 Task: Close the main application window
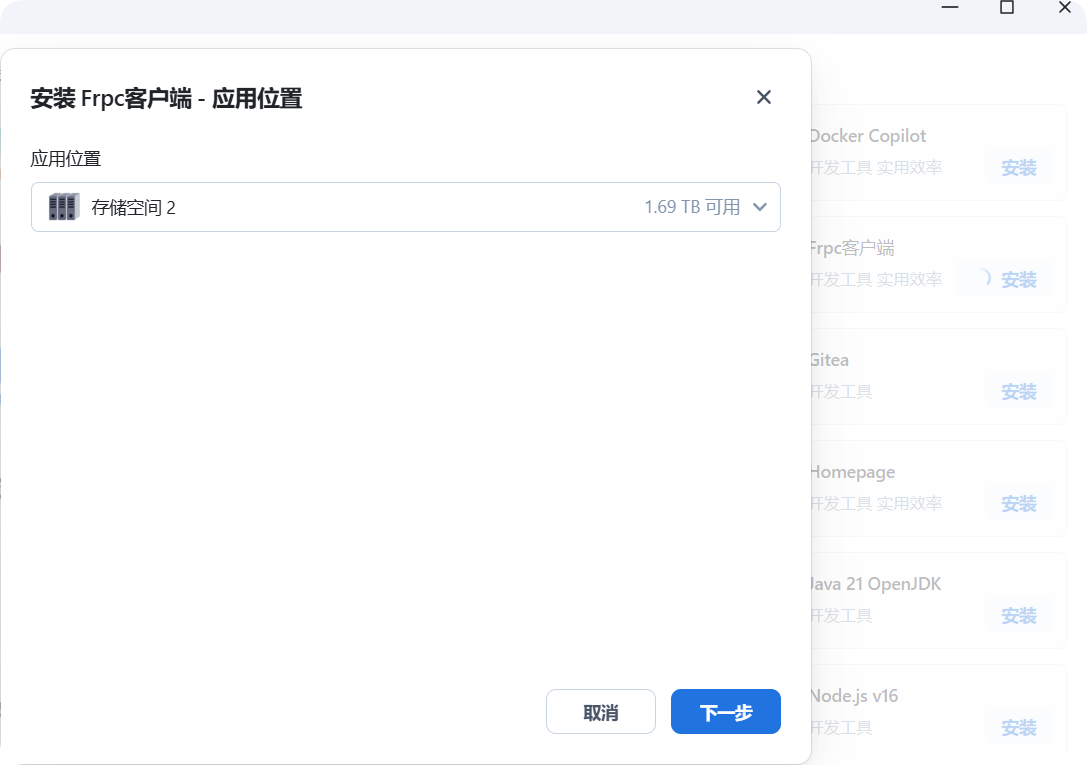pyautogui.click(x=1066, y=8)
